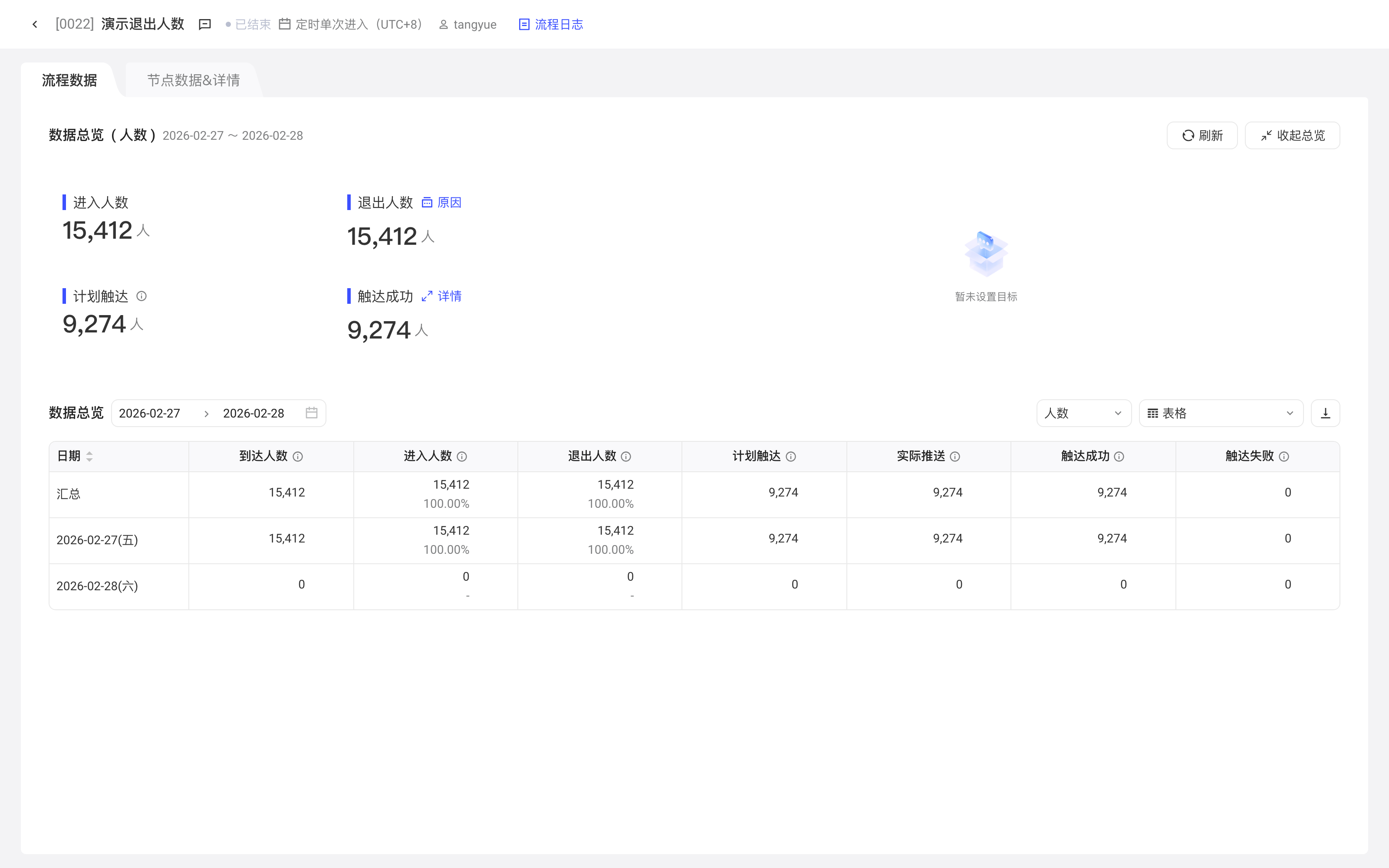
Task: Click the start date field 2026-02-27
Action: coord(150,413)
